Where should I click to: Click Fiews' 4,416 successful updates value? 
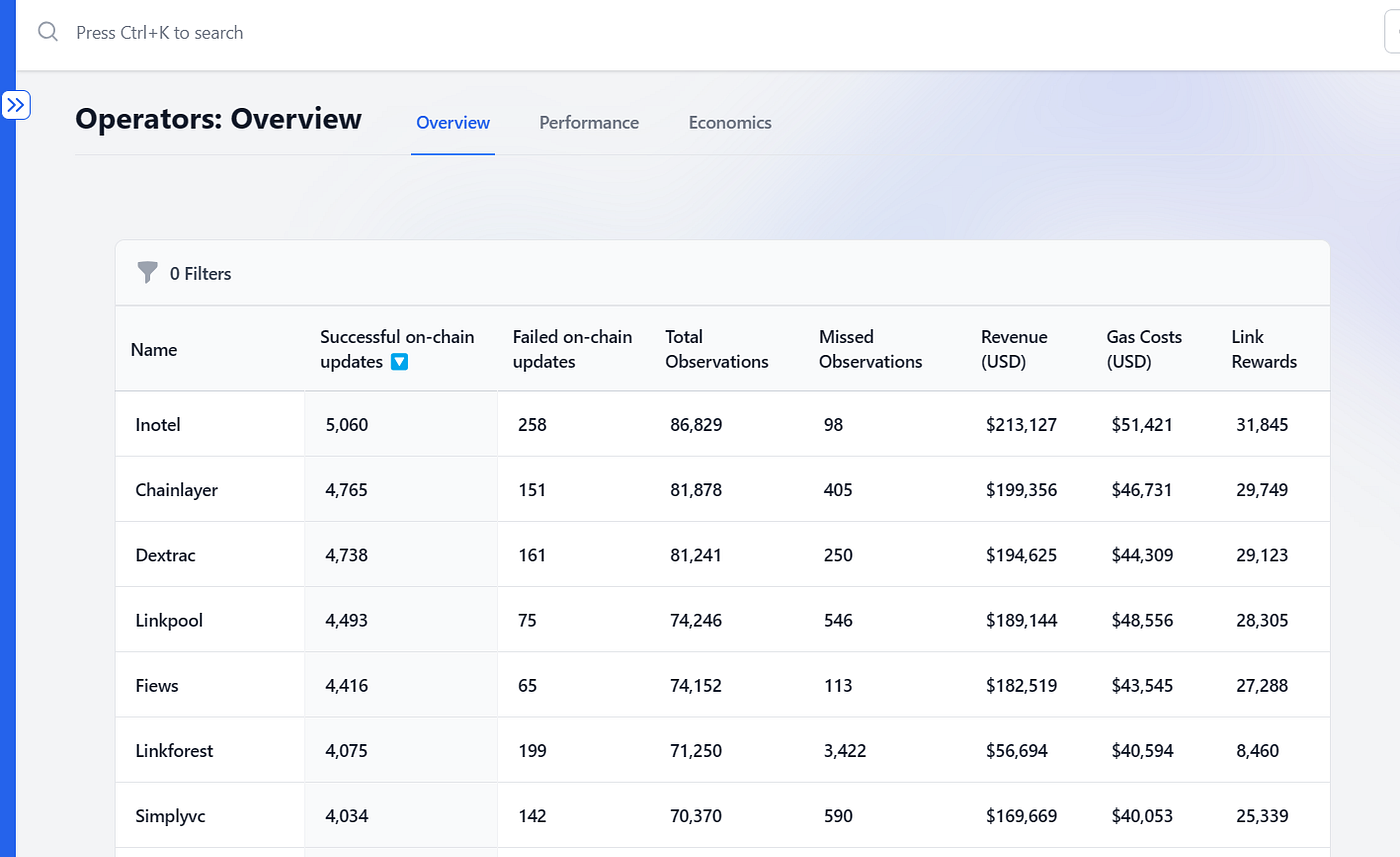[347, 686]
